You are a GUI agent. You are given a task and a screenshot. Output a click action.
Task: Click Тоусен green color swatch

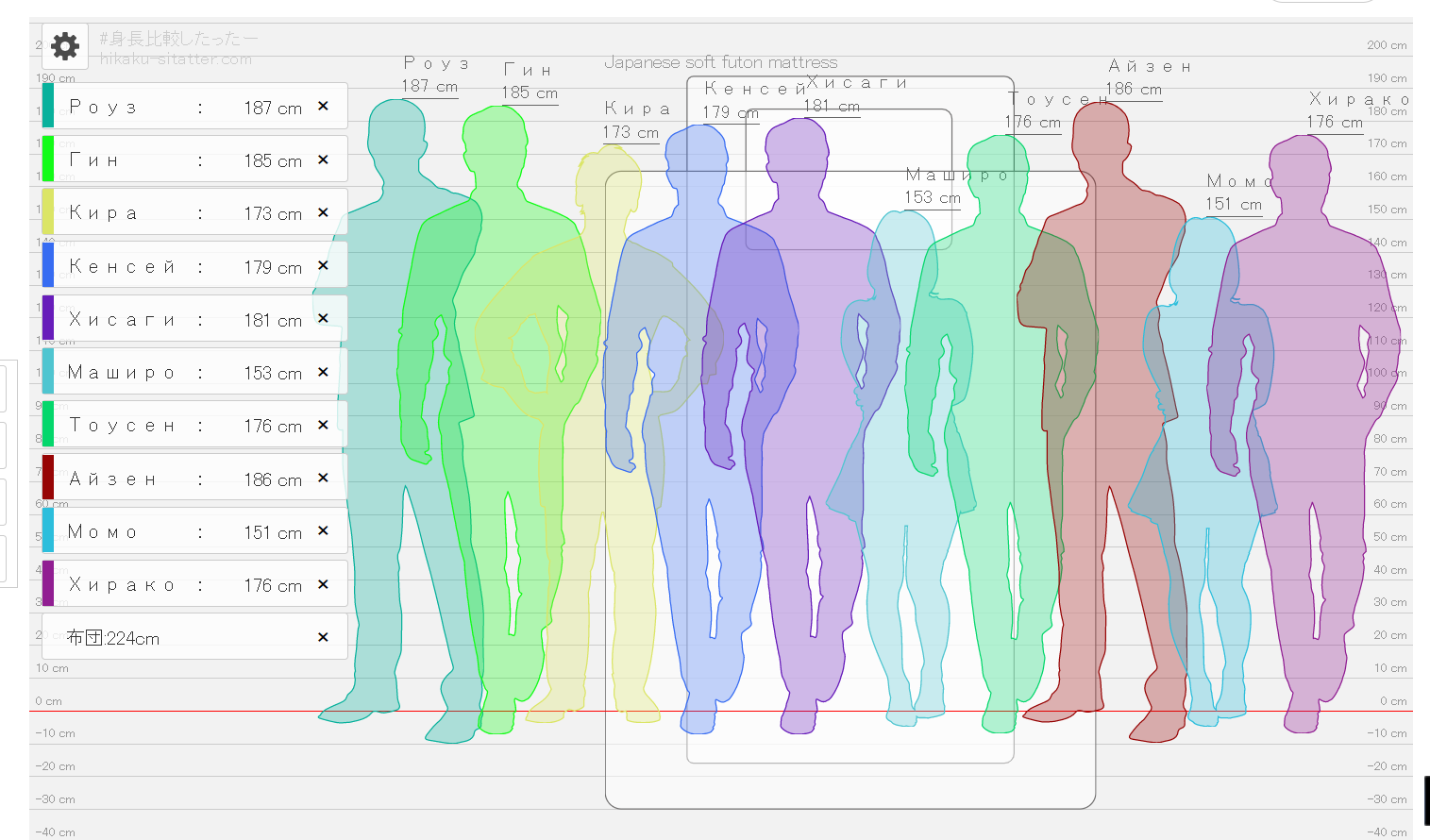click(x=48, y=424)
